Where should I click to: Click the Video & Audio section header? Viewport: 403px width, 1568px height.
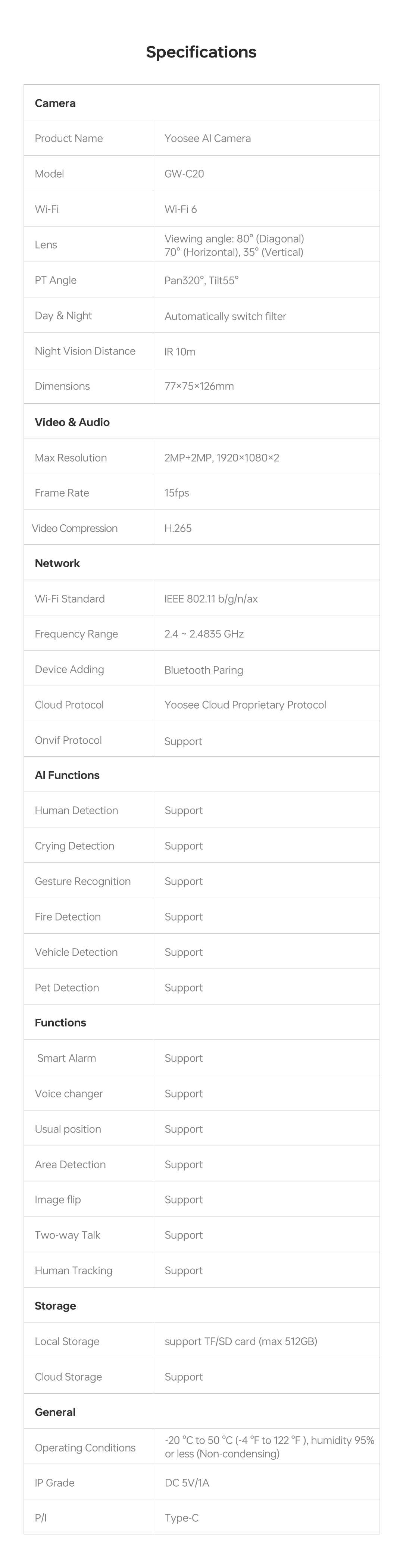(x=72, y=422)
